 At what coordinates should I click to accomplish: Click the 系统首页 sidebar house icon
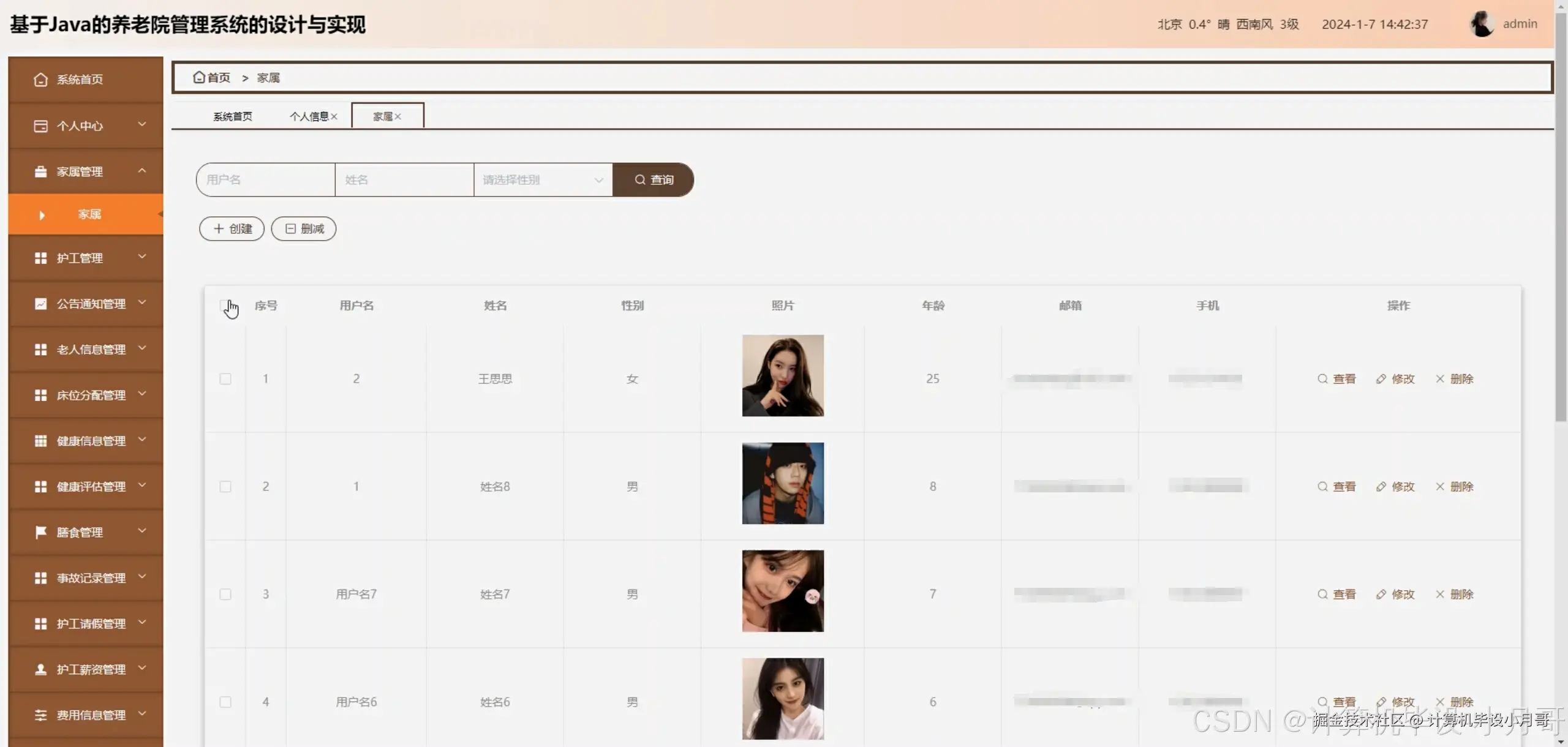[40, 80]
